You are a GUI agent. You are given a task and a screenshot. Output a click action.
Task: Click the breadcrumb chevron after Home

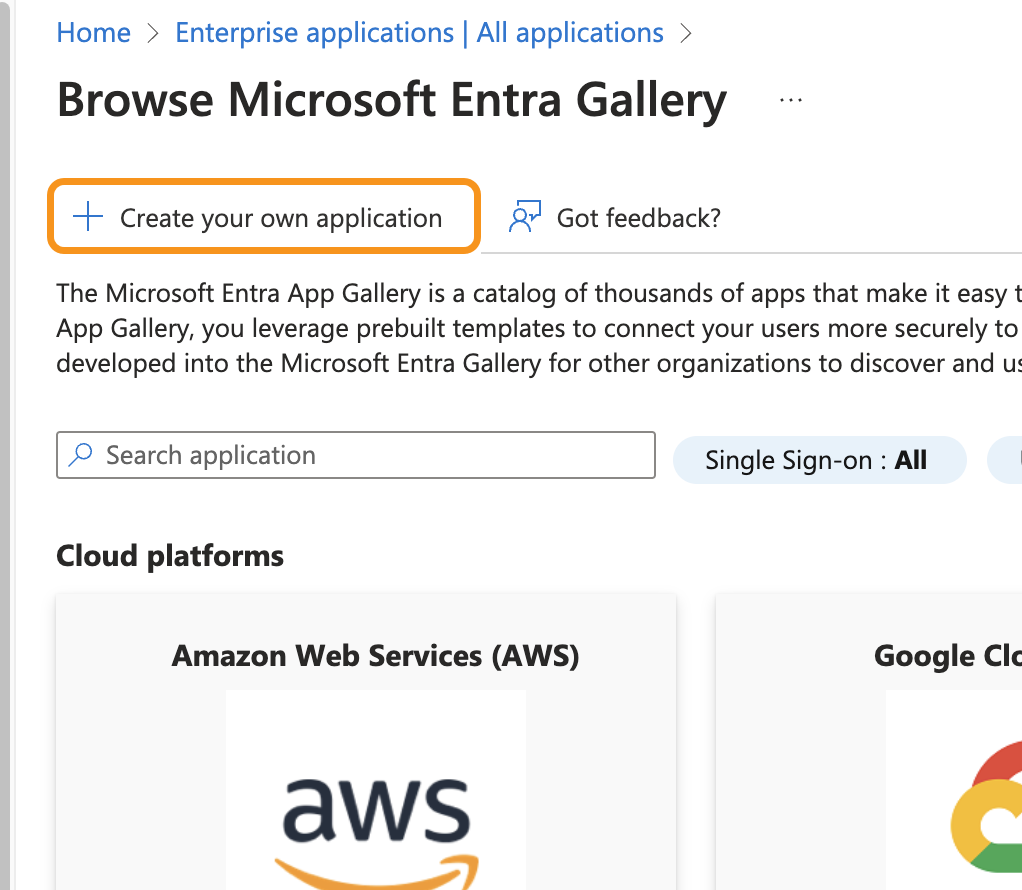[153, 33]
